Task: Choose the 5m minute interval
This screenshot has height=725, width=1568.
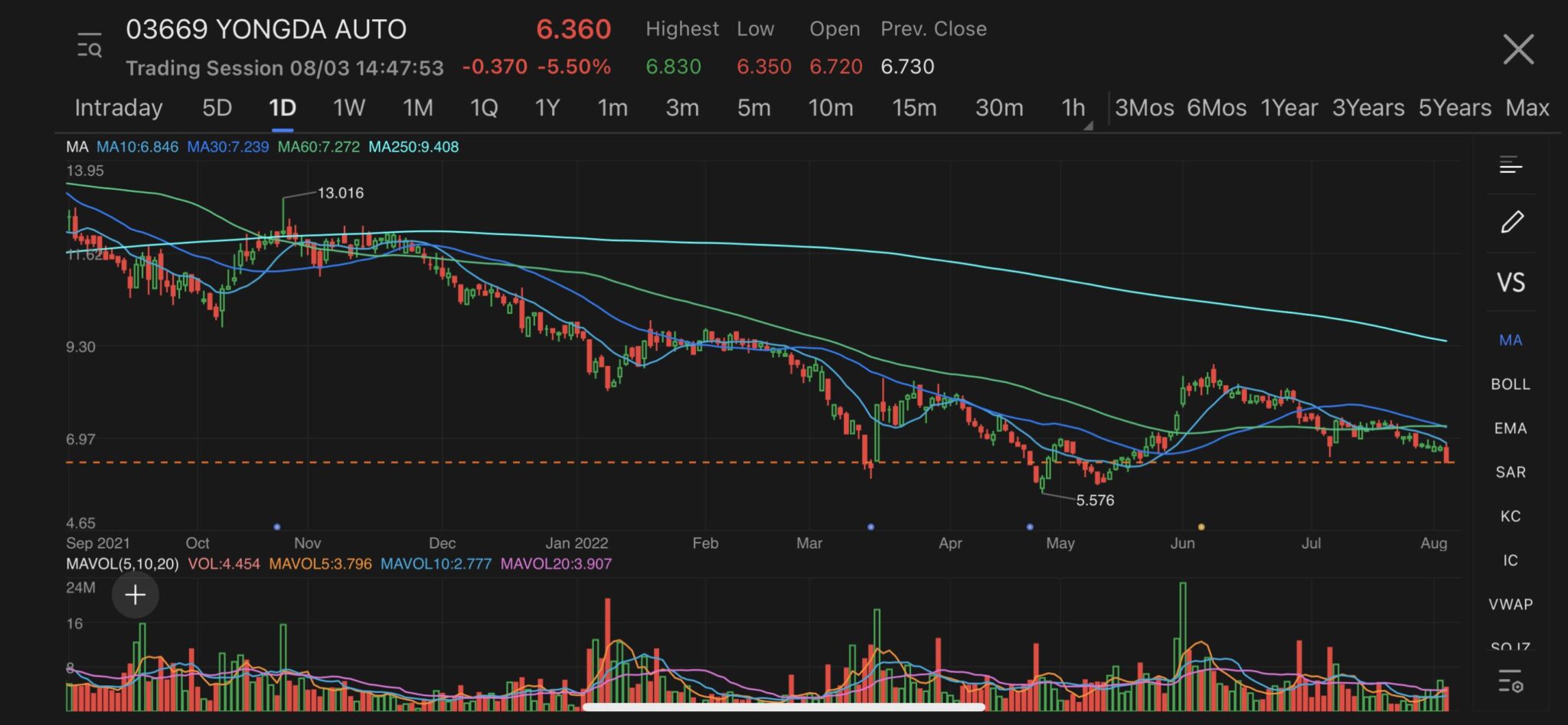Action: click(x=753, y=107)
